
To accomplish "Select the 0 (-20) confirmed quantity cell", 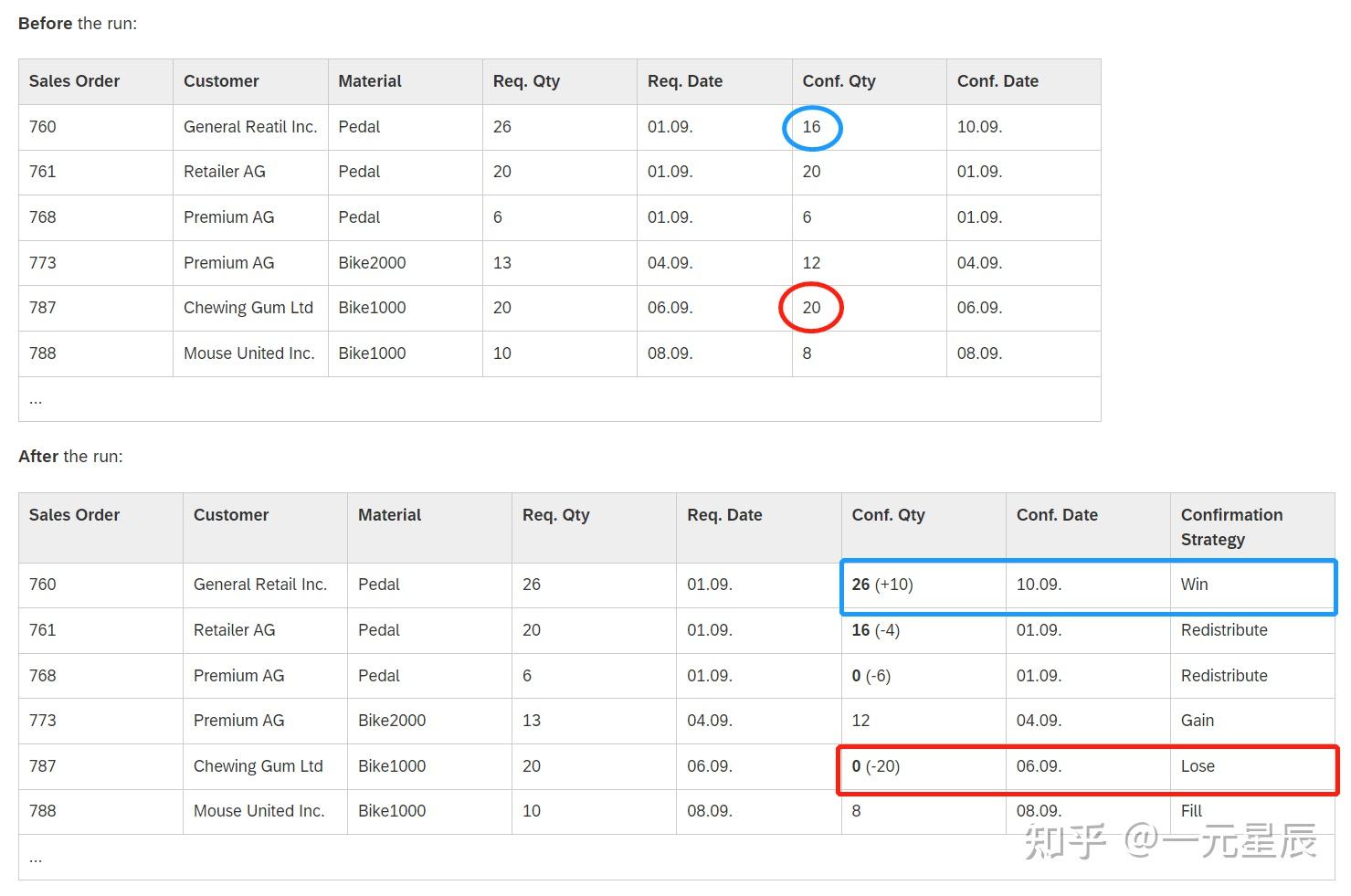I will [x=876, y=766].
